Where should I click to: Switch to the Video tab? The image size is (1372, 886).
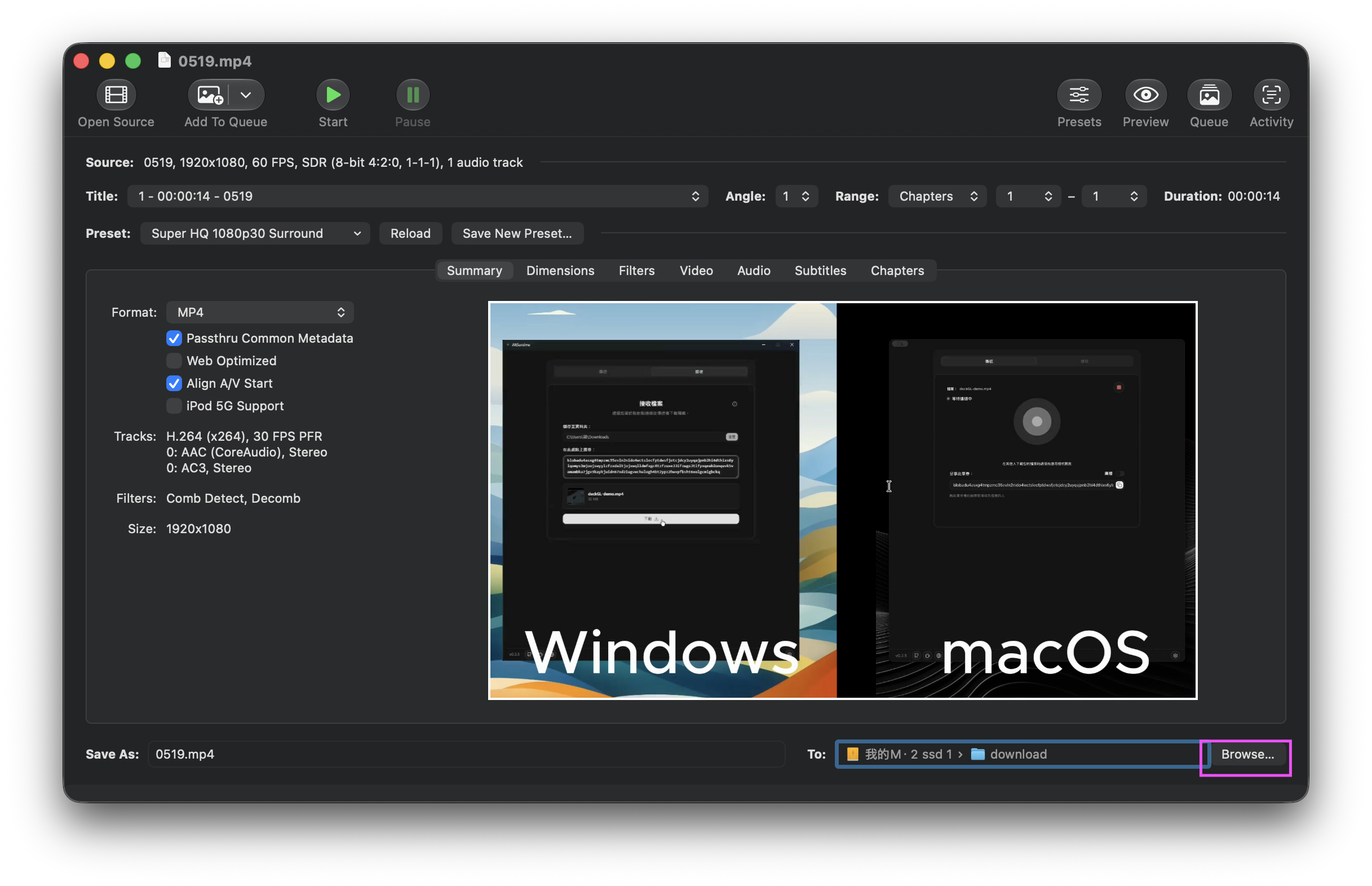696,271
